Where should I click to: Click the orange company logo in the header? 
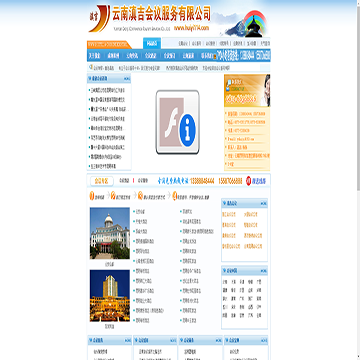tap(99, 18)
